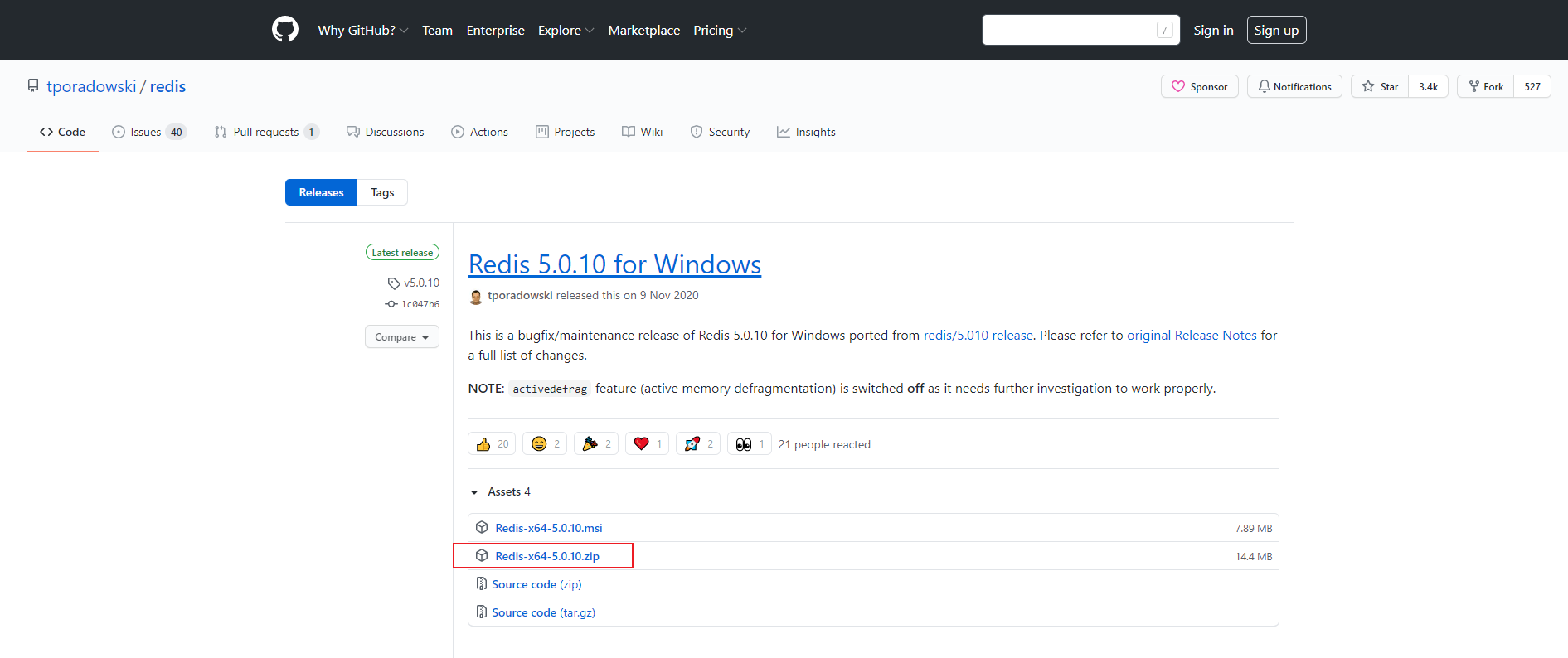Expand the Explore dropdown
Screen dimensions: 1568x658
(566, 30)
